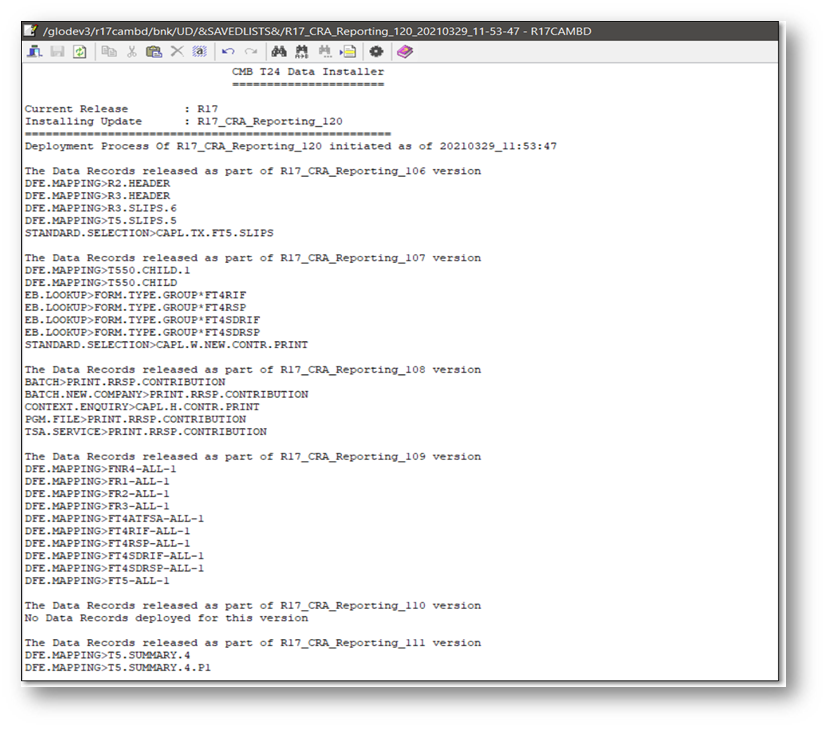Reload the file with the green refresh icon
The width and height of the screenshot is (828, 729).
click(x=79, y=51)
